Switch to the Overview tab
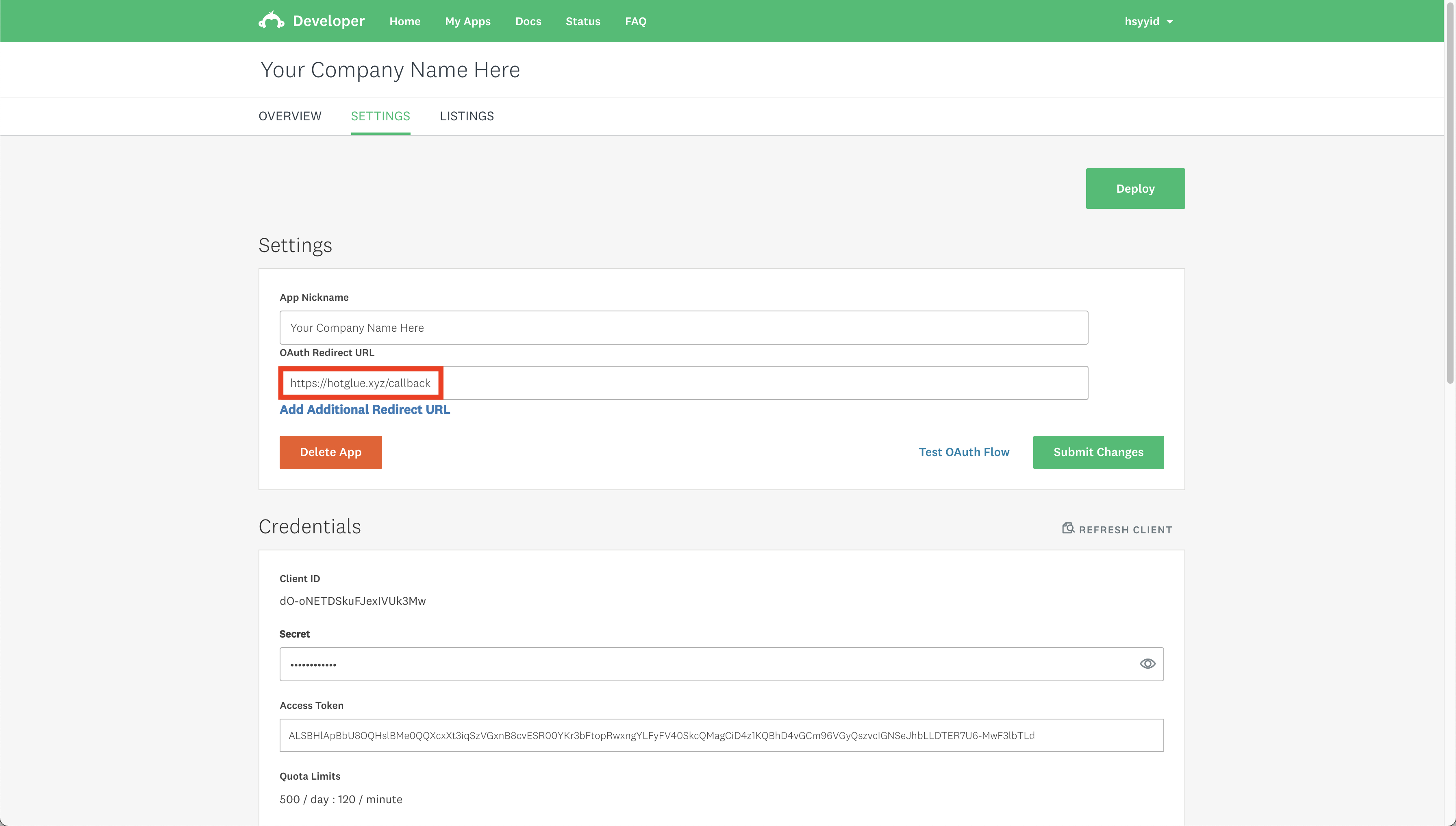This screenshot has width=1456, height=826. 290,116
